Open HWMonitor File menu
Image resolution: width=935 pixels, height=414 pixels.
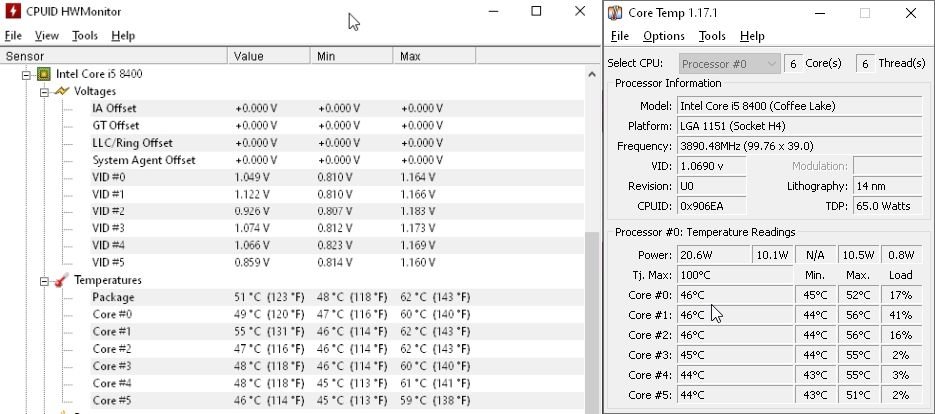click(x=13, y=36)
